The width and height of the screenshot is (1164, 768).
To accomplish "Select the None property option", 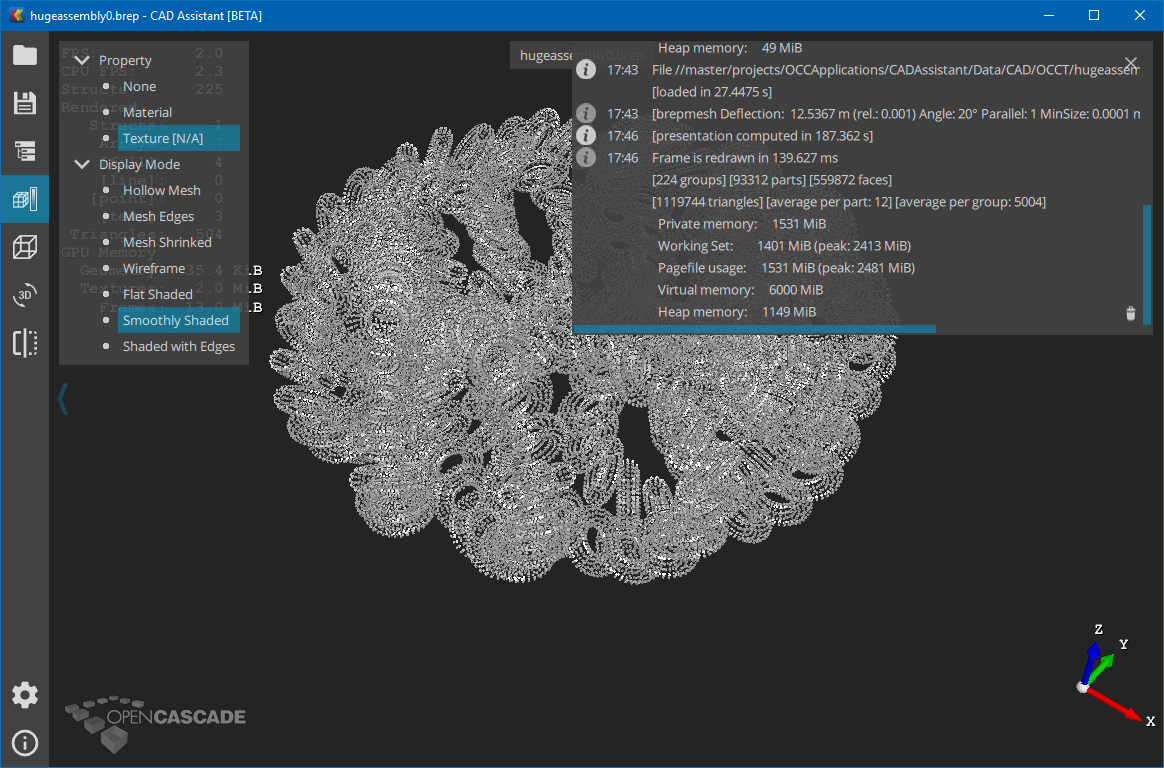I will [x=139, y=87].
